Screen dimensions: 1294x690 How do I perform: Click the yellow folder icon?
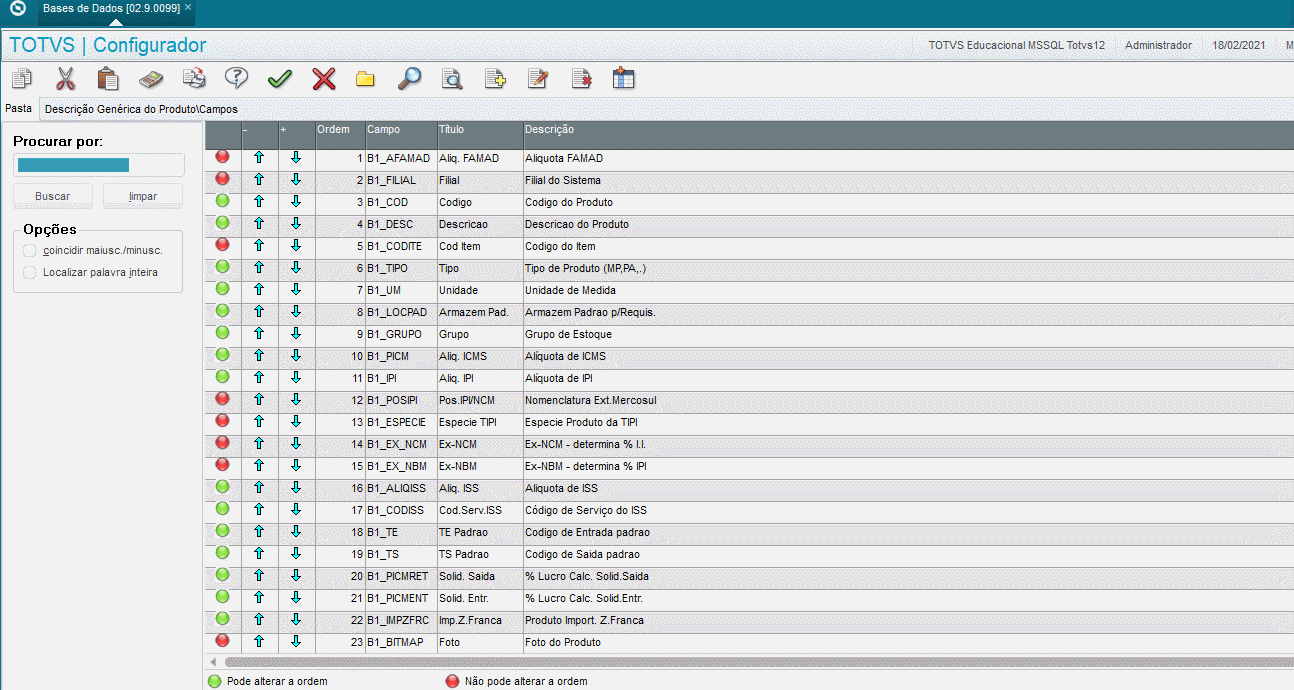click(x=365, y=79)
